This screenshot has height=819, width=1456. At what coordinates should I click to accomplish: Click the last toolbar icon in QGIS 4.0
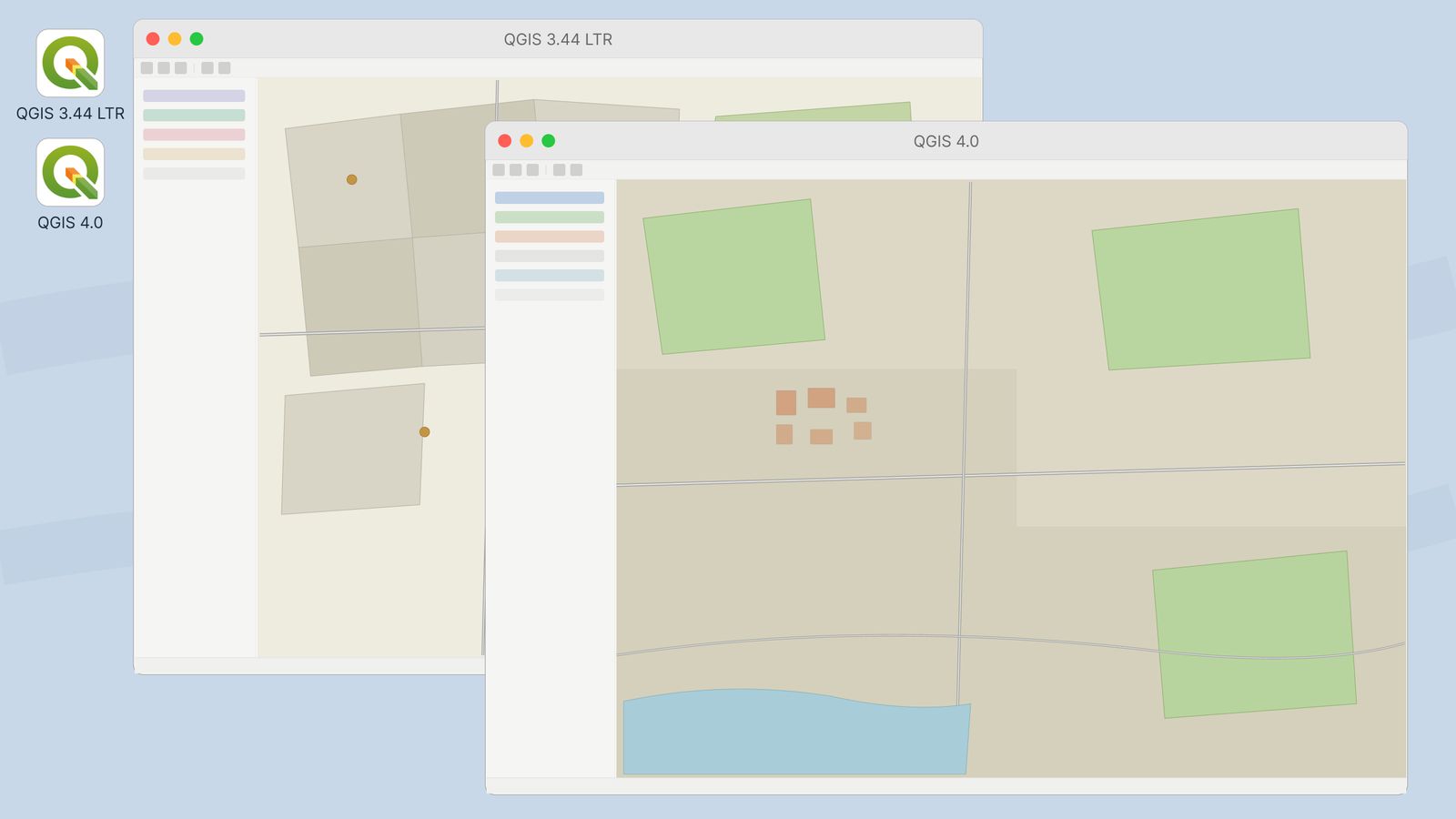click(576, 170)
